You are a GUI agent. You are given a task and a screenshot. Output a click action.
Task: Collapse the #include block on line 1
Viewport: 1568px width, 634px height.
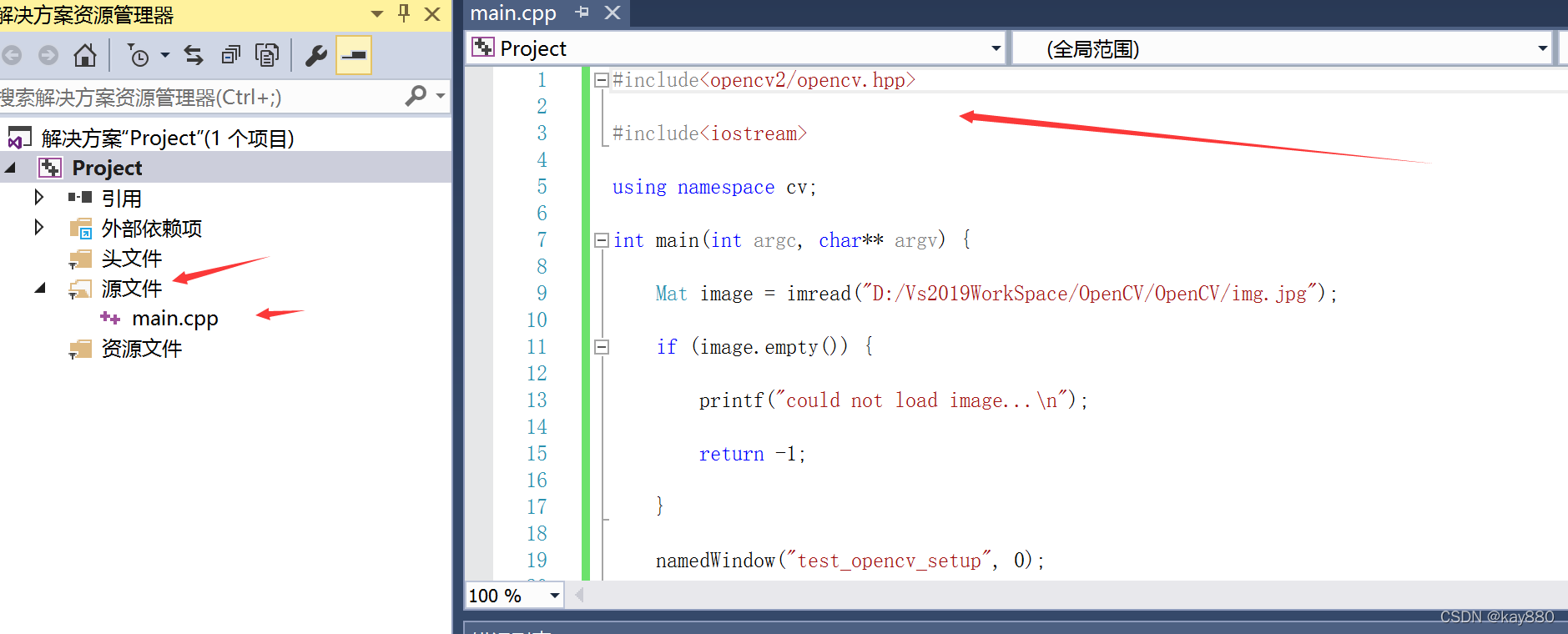pos(601,80)
